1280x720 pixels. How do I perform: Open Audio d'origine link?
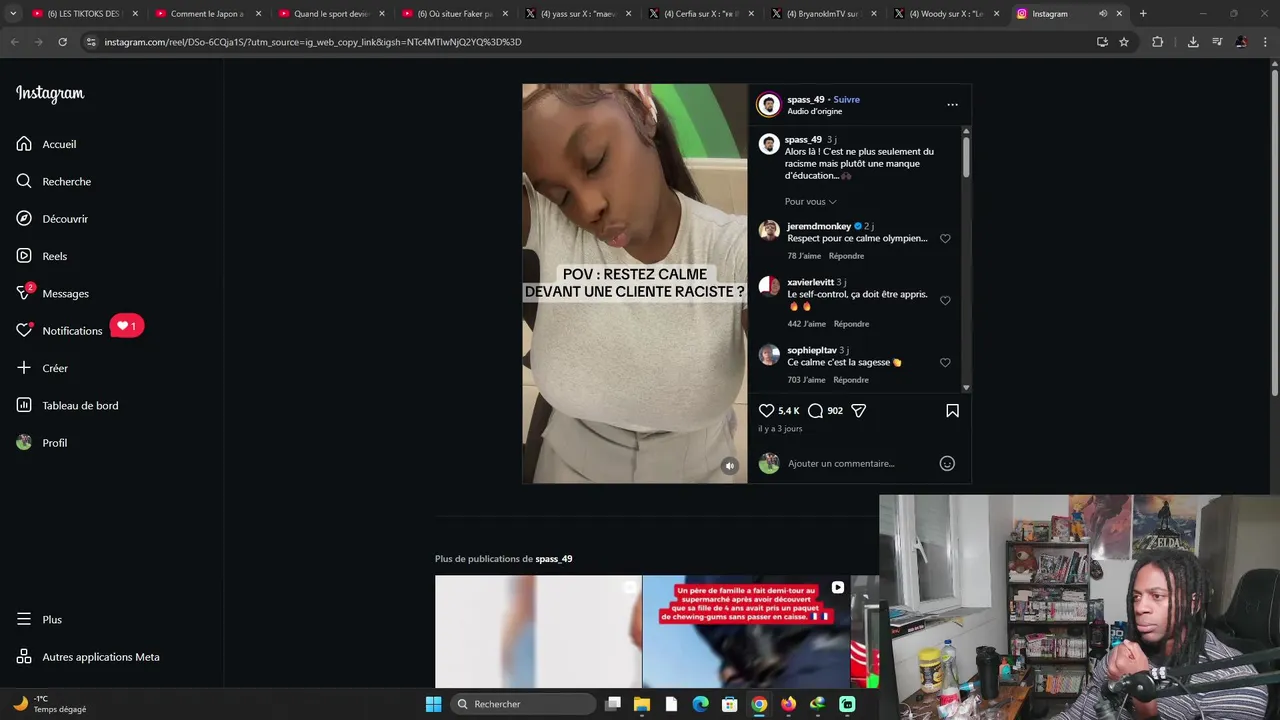coord(814,111)
